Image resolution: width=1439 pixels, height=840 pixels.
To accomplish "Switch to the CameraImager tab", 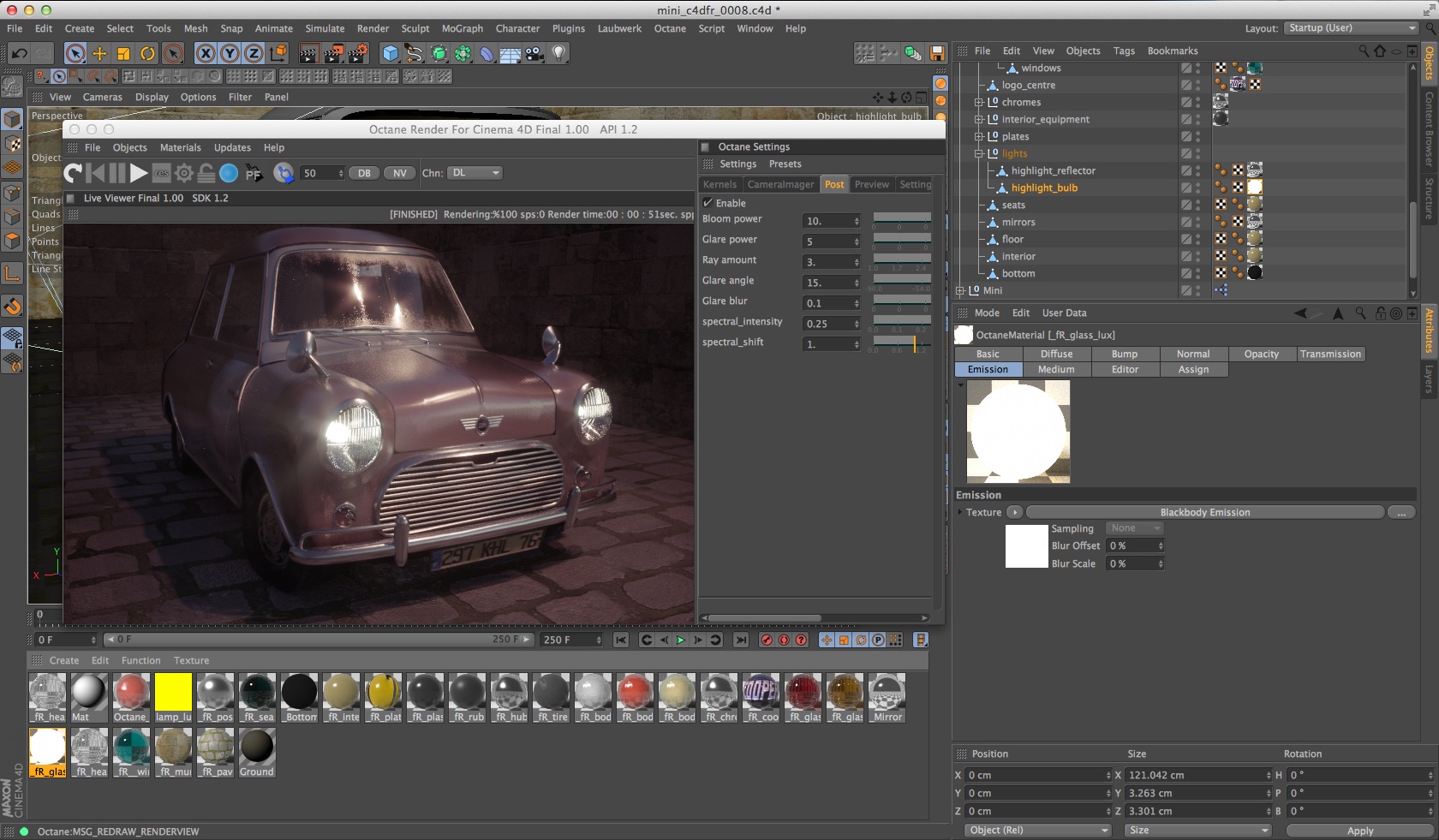I will click(x=780, y=184).
